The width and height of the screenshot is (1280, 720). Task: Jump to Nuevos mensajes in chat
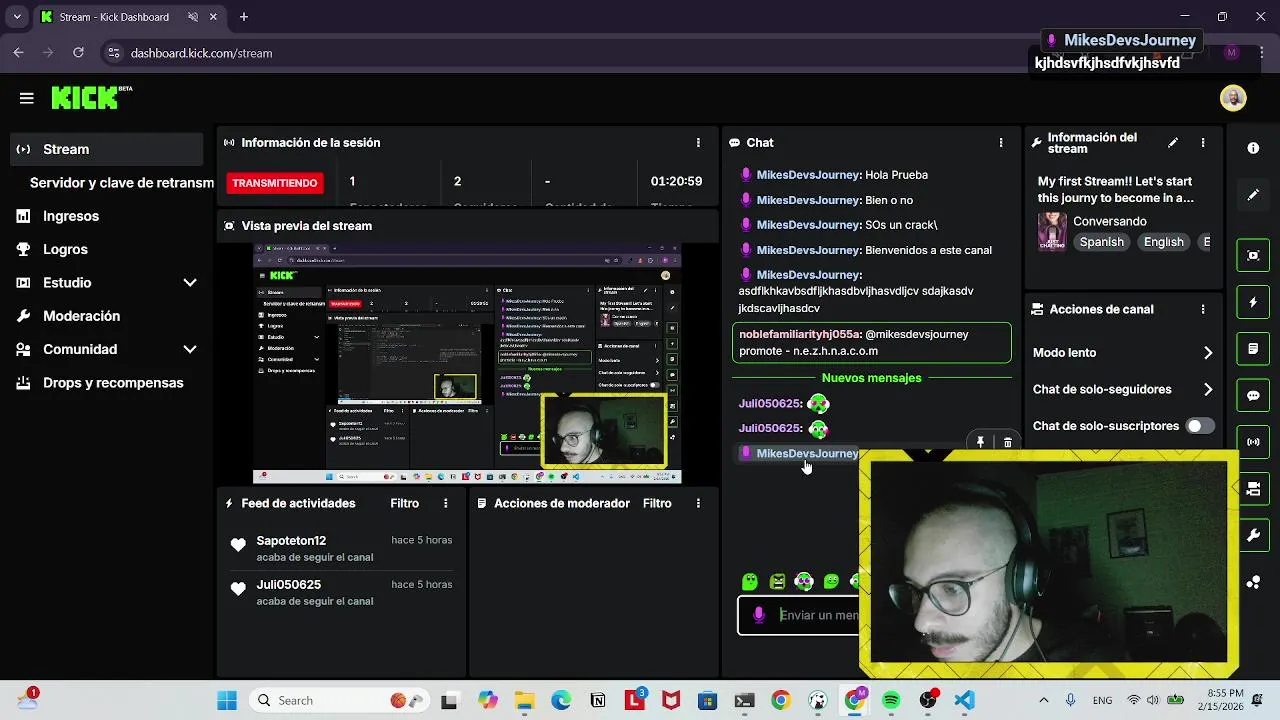871,378
